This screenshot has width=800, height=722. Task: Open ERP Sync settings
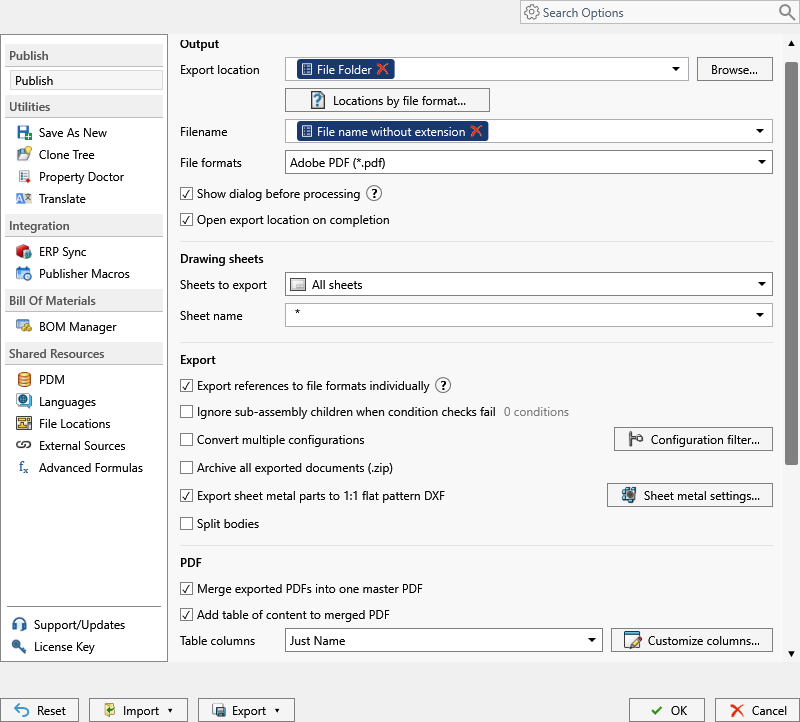tap(63, 252)
